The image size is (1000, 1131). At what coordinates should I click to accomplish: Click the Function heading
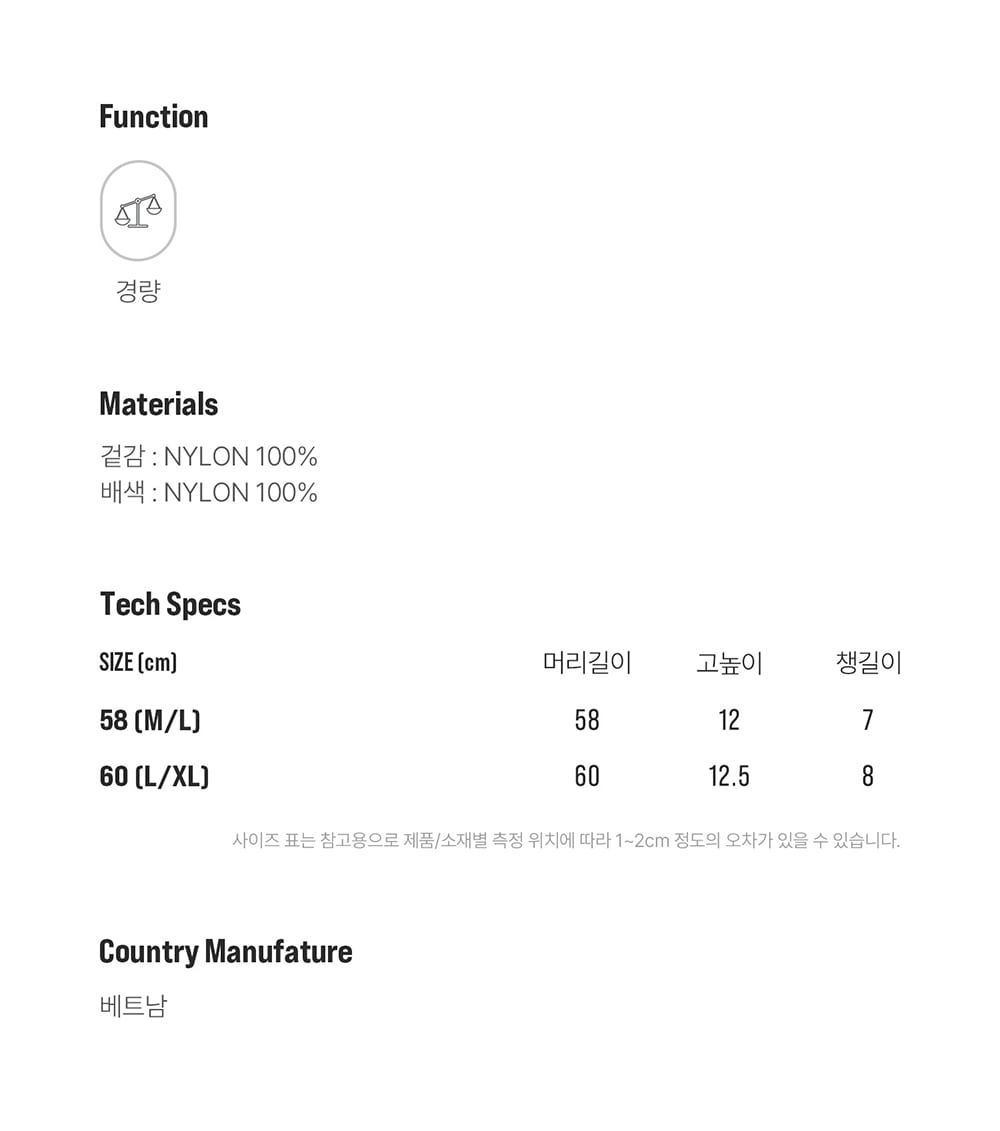[x=154, y=117]
